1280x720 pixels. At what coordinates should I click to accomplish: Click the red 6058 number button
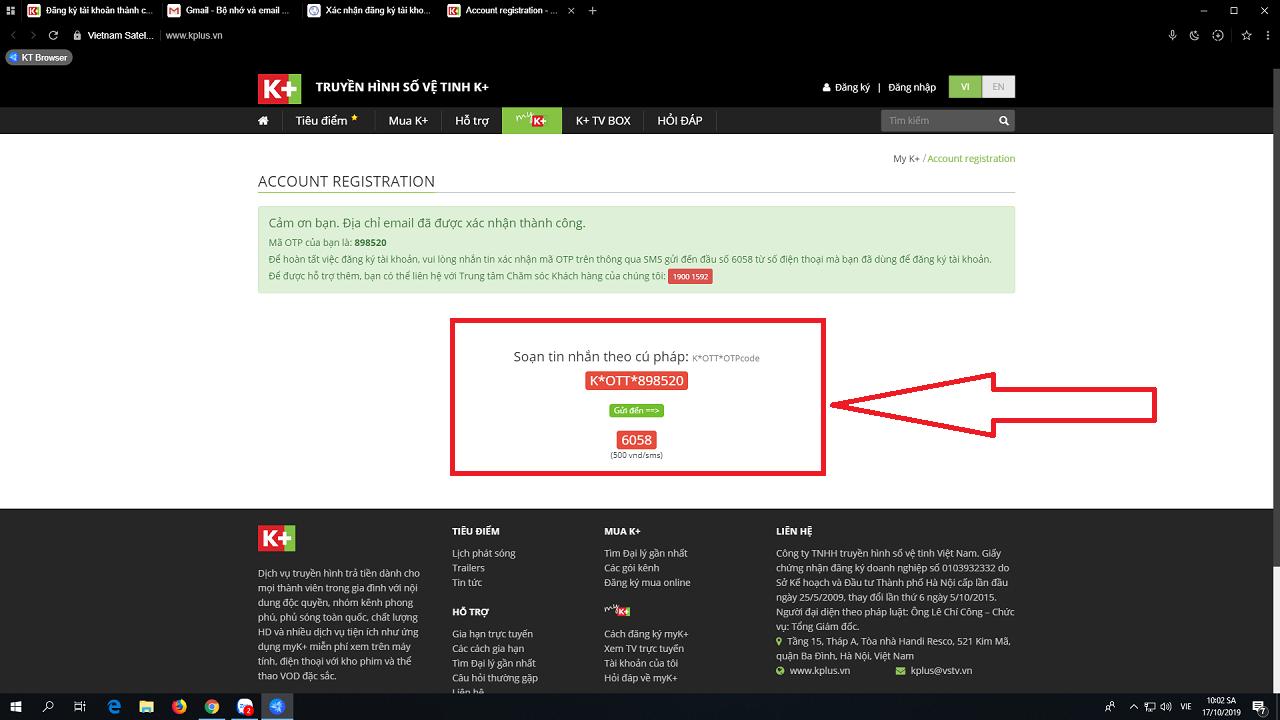pyautogui.click(x=636, y=440)
